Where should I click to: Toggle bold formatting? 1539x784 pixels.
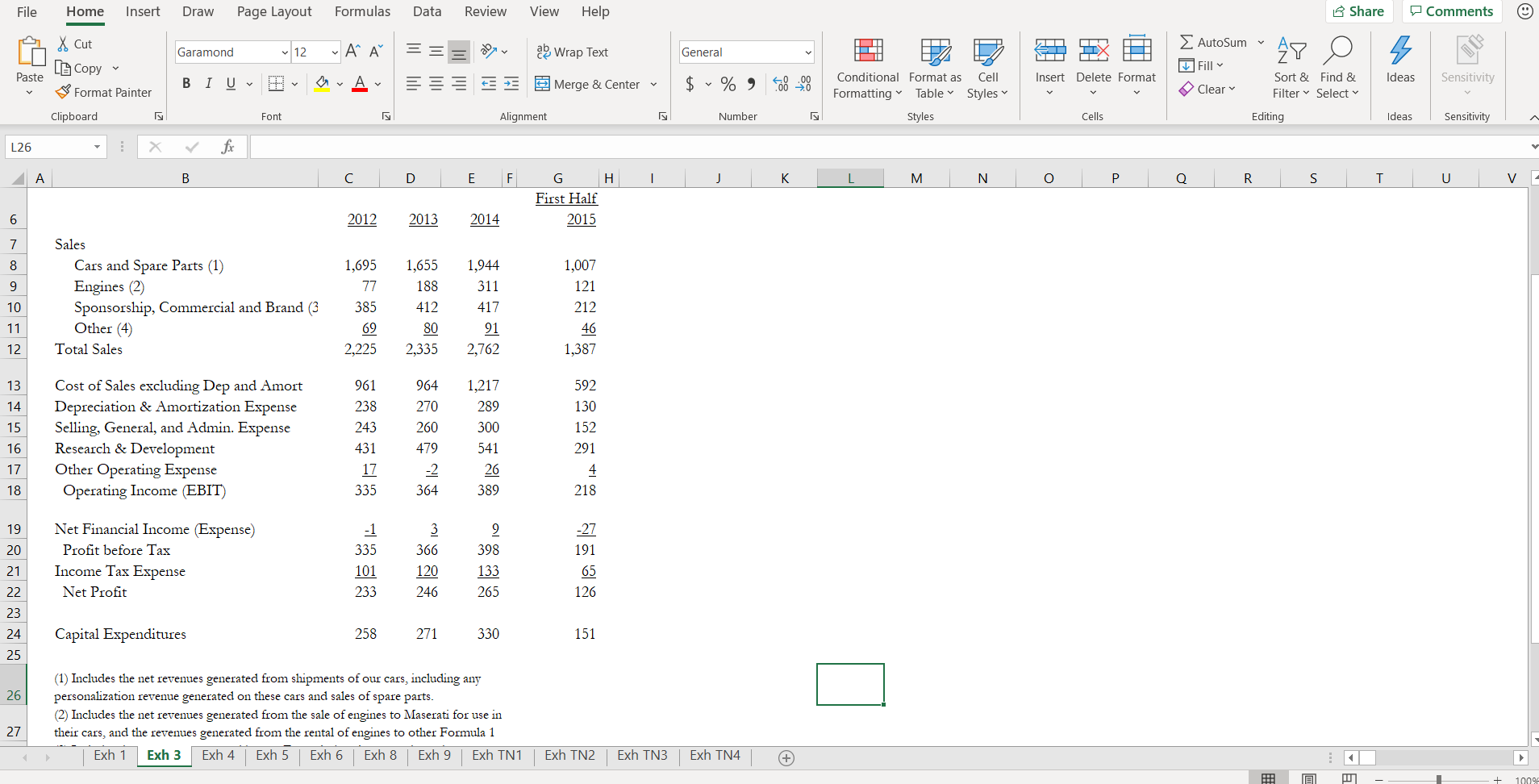(x=186, y=83)
